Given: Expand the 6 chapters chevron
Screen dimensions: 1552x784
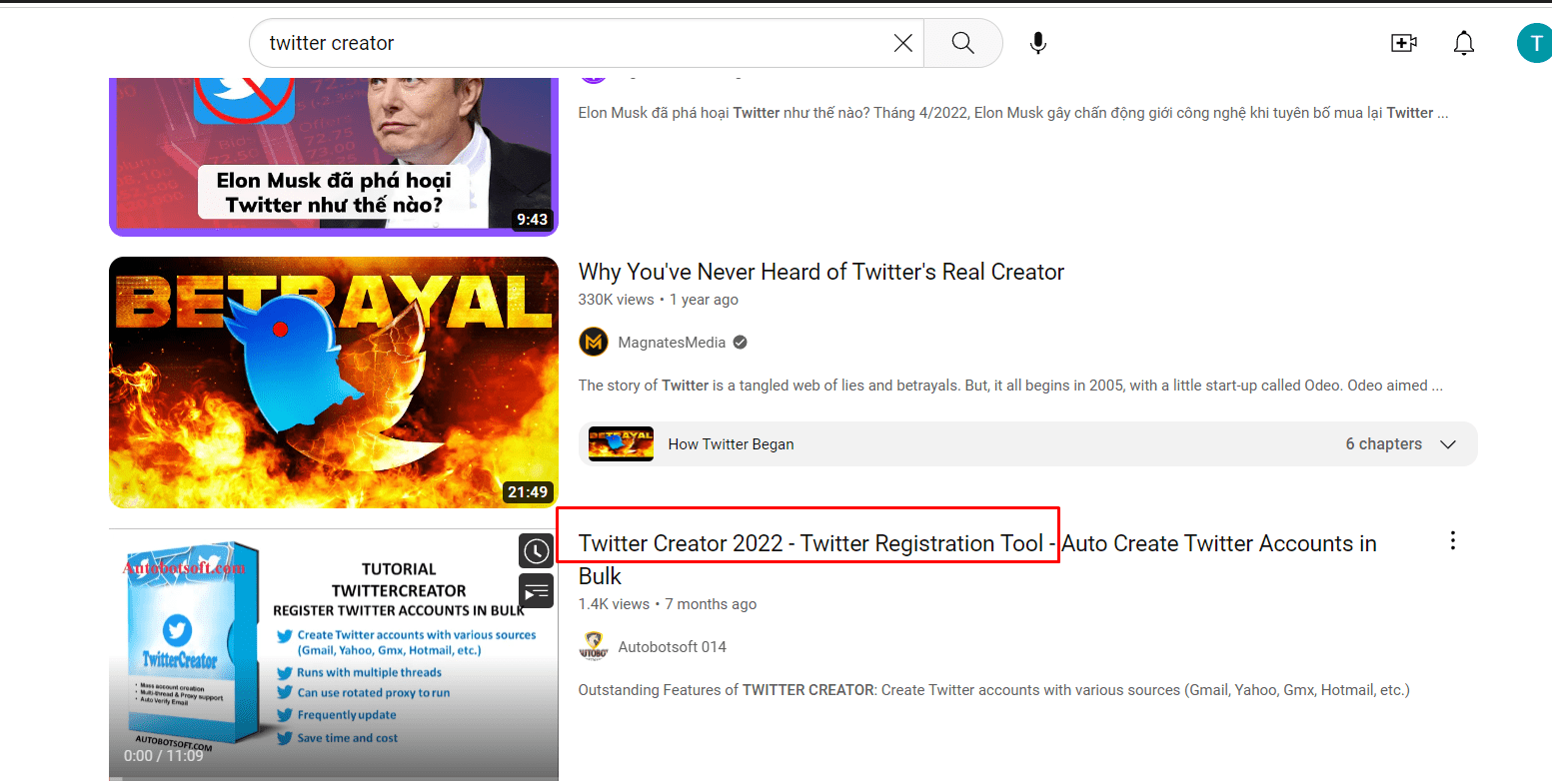Looking at the screenshot, I should coord(1448,444).
